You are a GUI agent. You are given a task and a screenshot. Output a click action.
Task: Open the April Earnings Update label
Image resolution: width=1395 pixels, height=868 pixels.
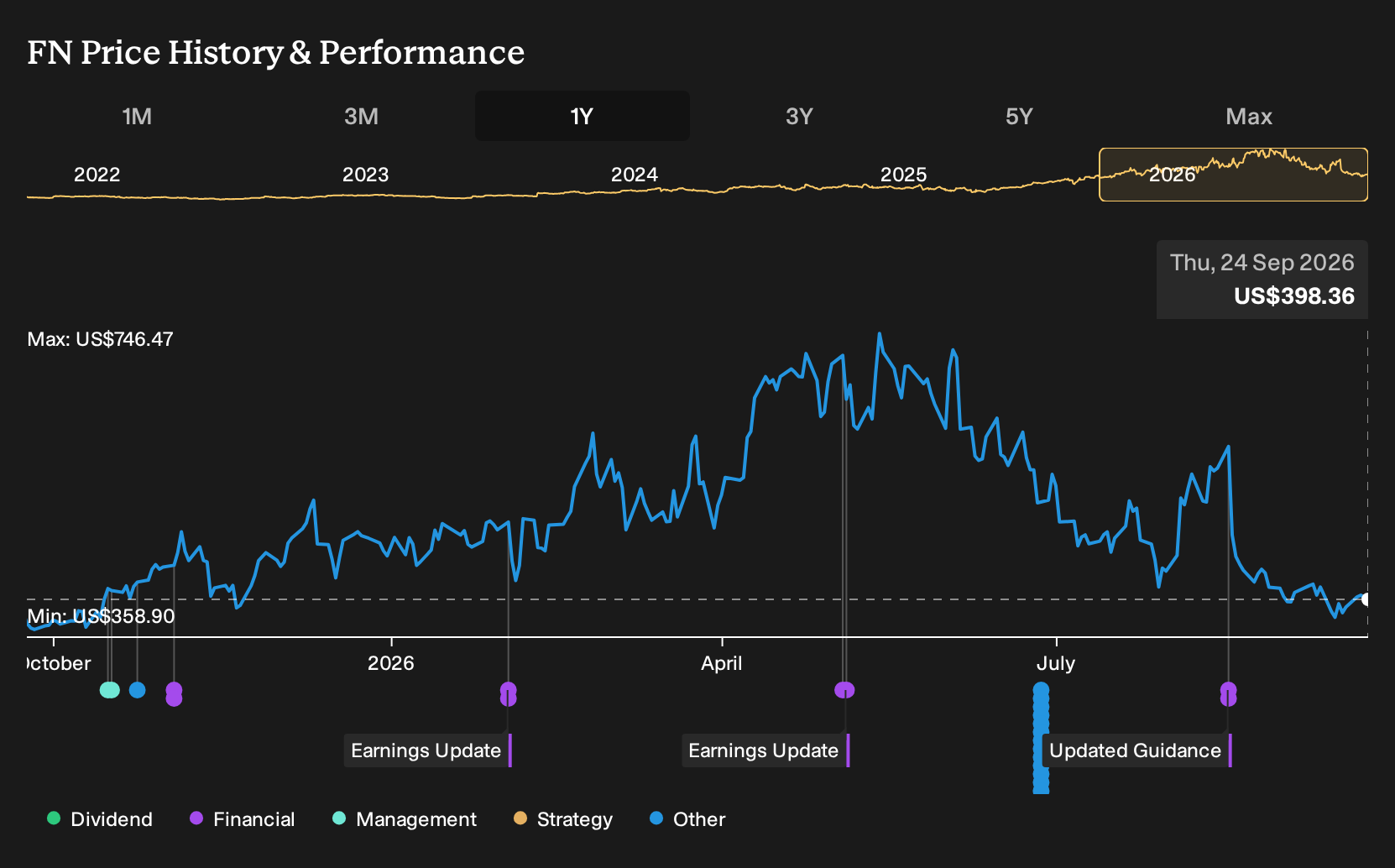click(765, 750)
